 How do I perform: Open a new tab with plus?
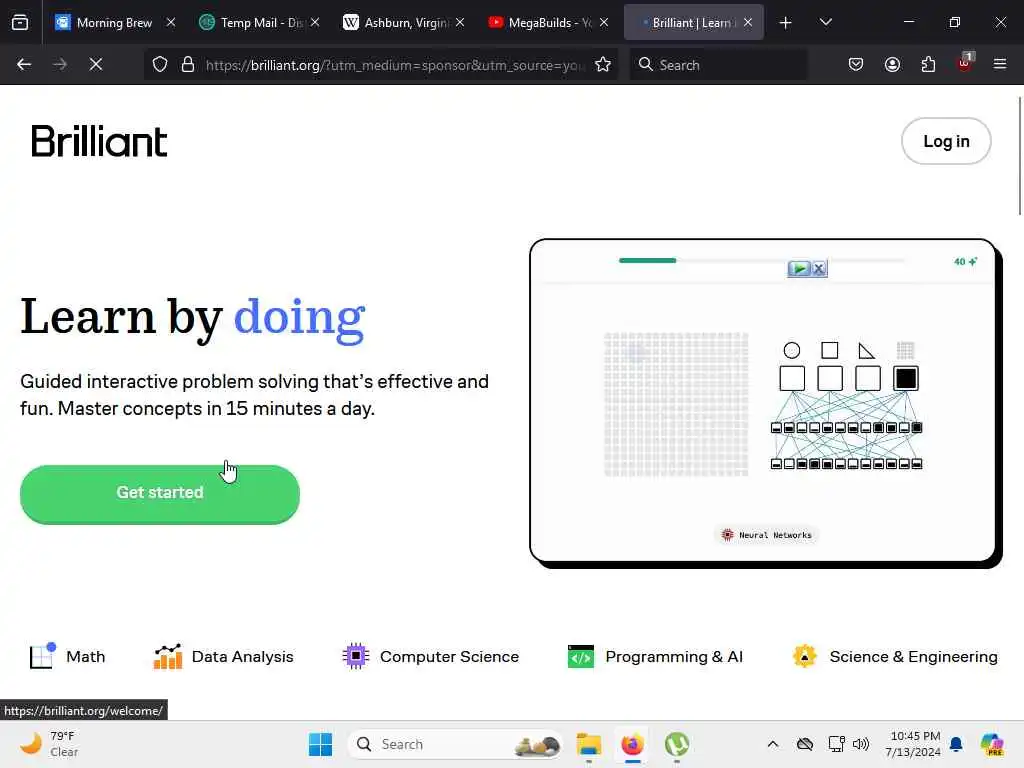tap(786, 23)
